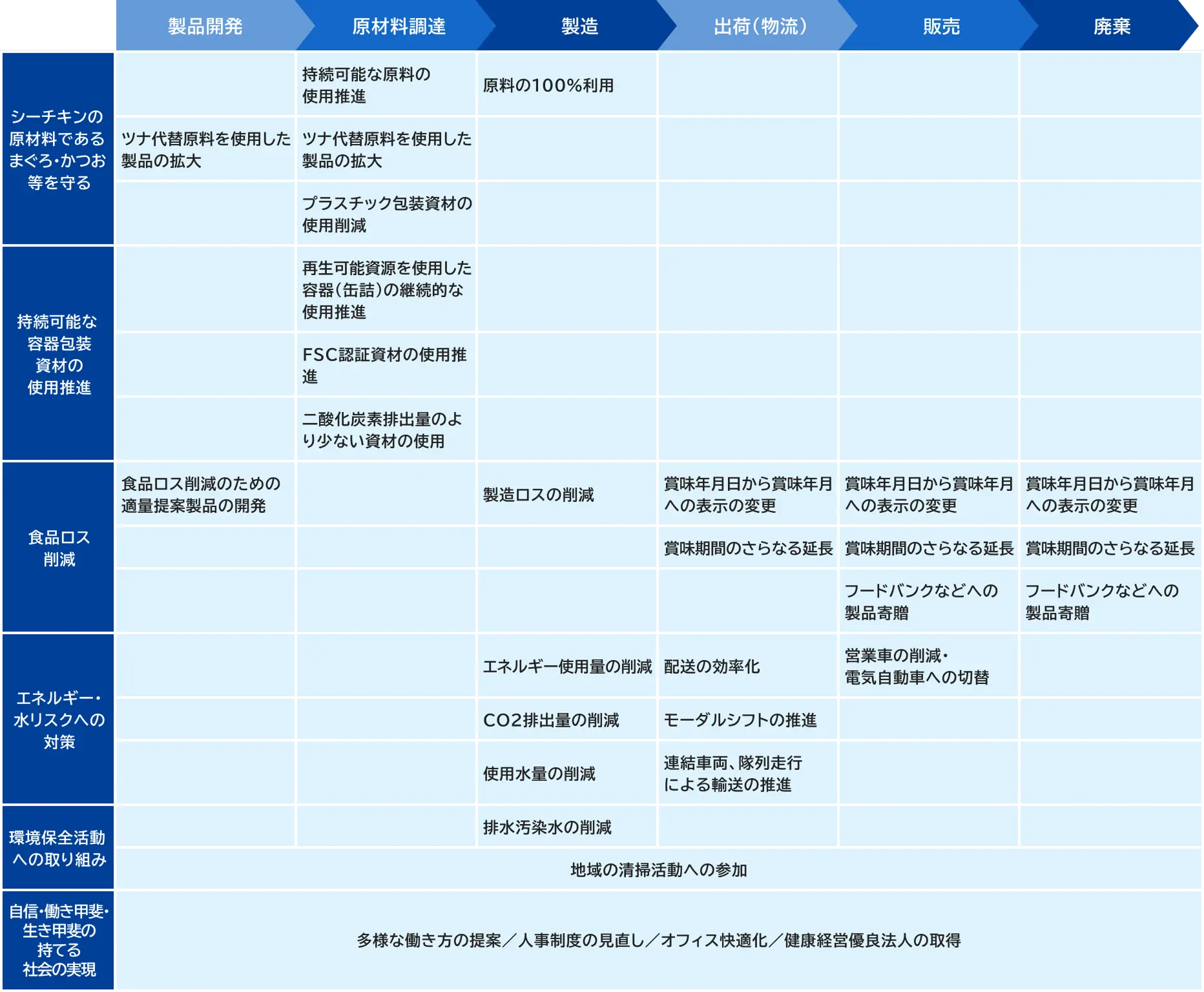Click 賞味年月日から賞味年月への表示の変更 in 出荷(物流) column
Image resolution: width=1204 pixels, height=992 pixels.
click(748, 494)
